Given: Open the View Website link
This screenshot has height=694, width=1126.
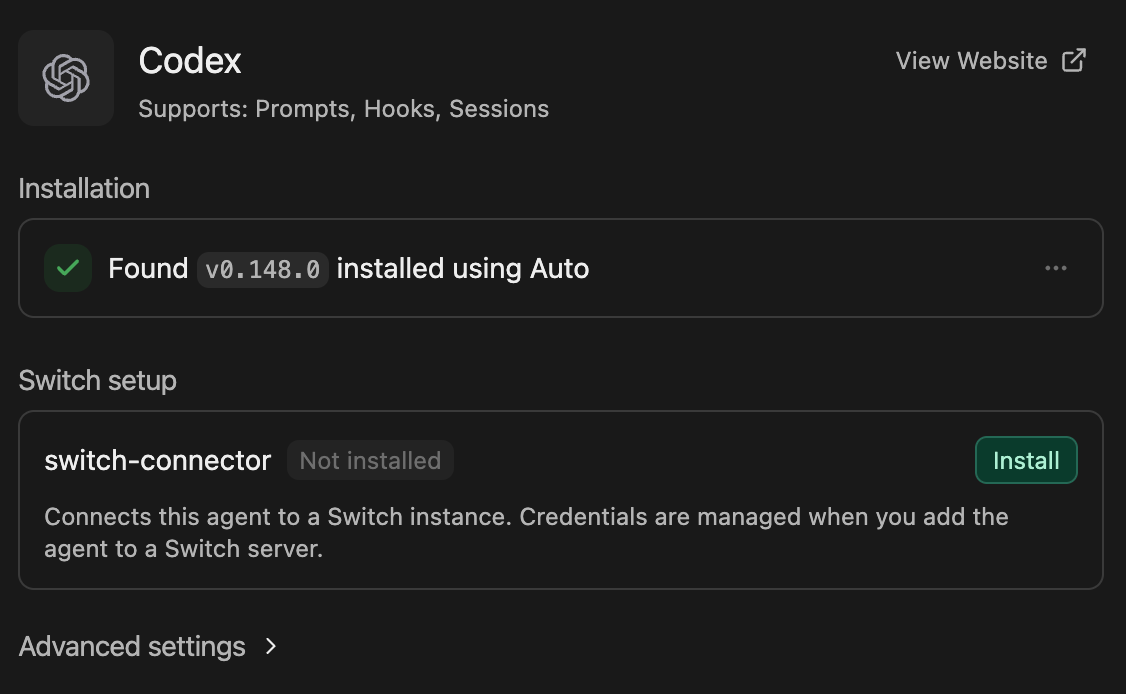Looking at the screenshot, I should tap(991, 60).
